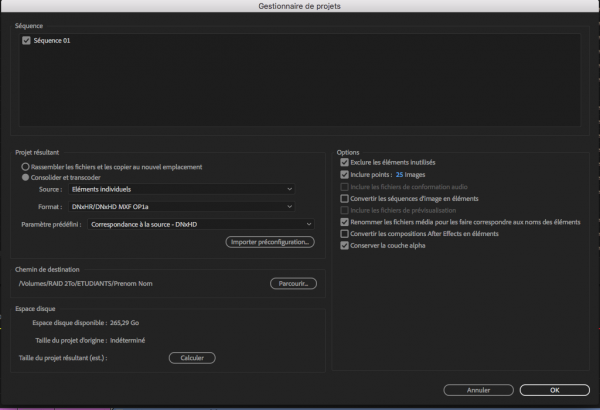Enable Convertir les compositions After Effects option
The height and width of the screenshot is (410, 600).
point(345,233)
